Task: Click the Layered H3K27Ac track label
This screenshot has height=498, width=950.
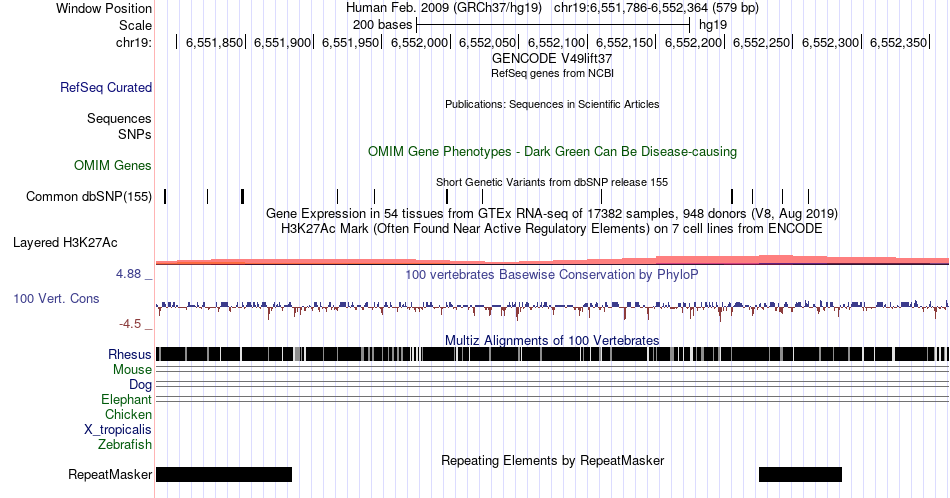Action: coord(65,242)
